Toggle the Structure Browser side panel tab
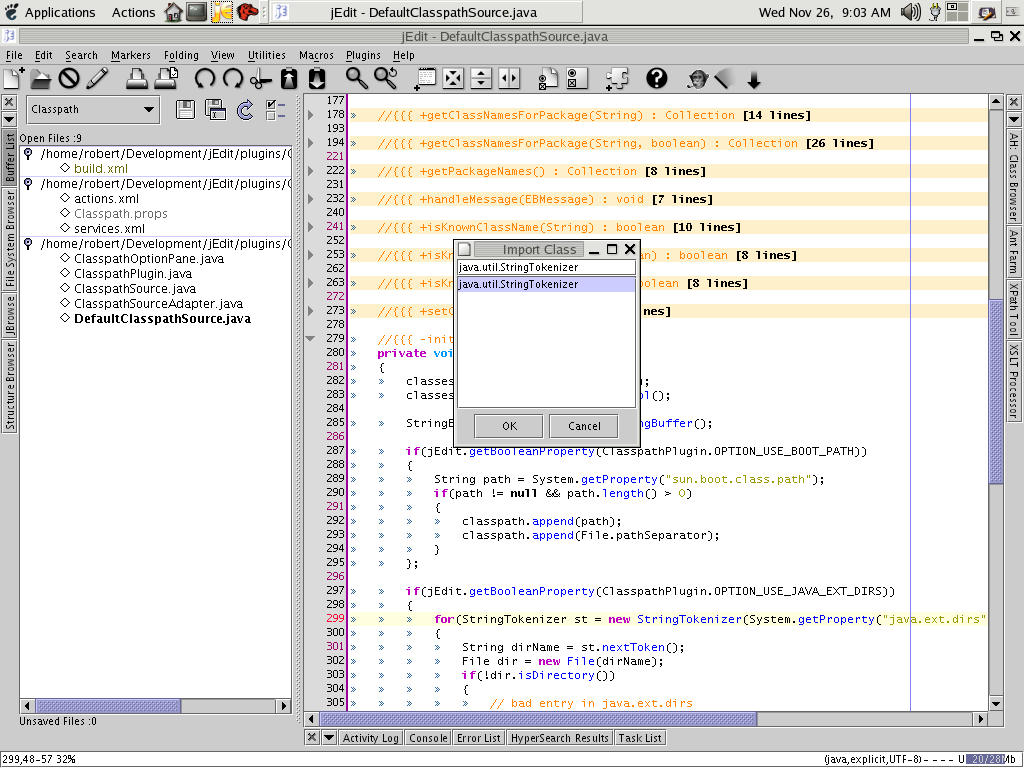This screenshot has height=768, width=1024. (10, 385)
